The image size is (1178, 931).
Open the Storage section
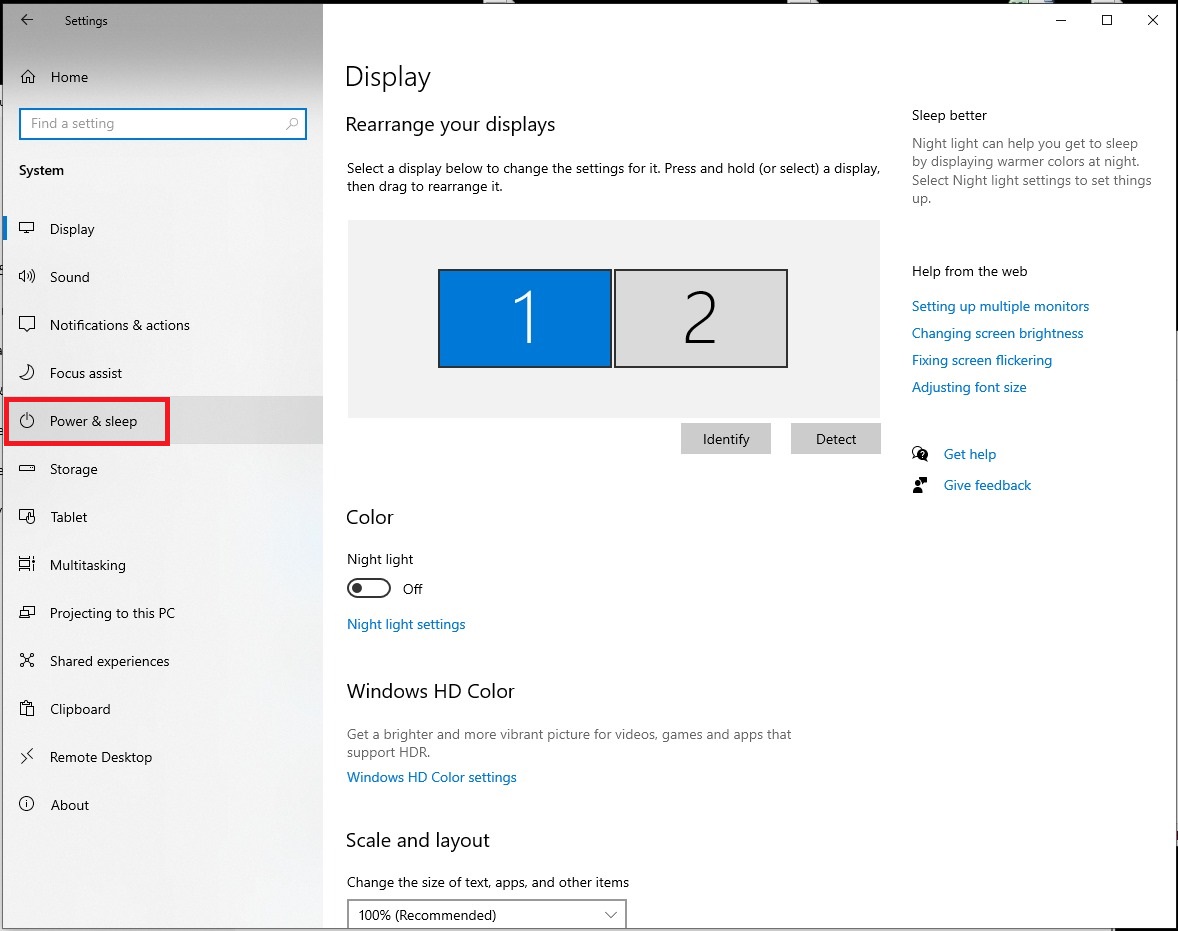pos(162,469)
